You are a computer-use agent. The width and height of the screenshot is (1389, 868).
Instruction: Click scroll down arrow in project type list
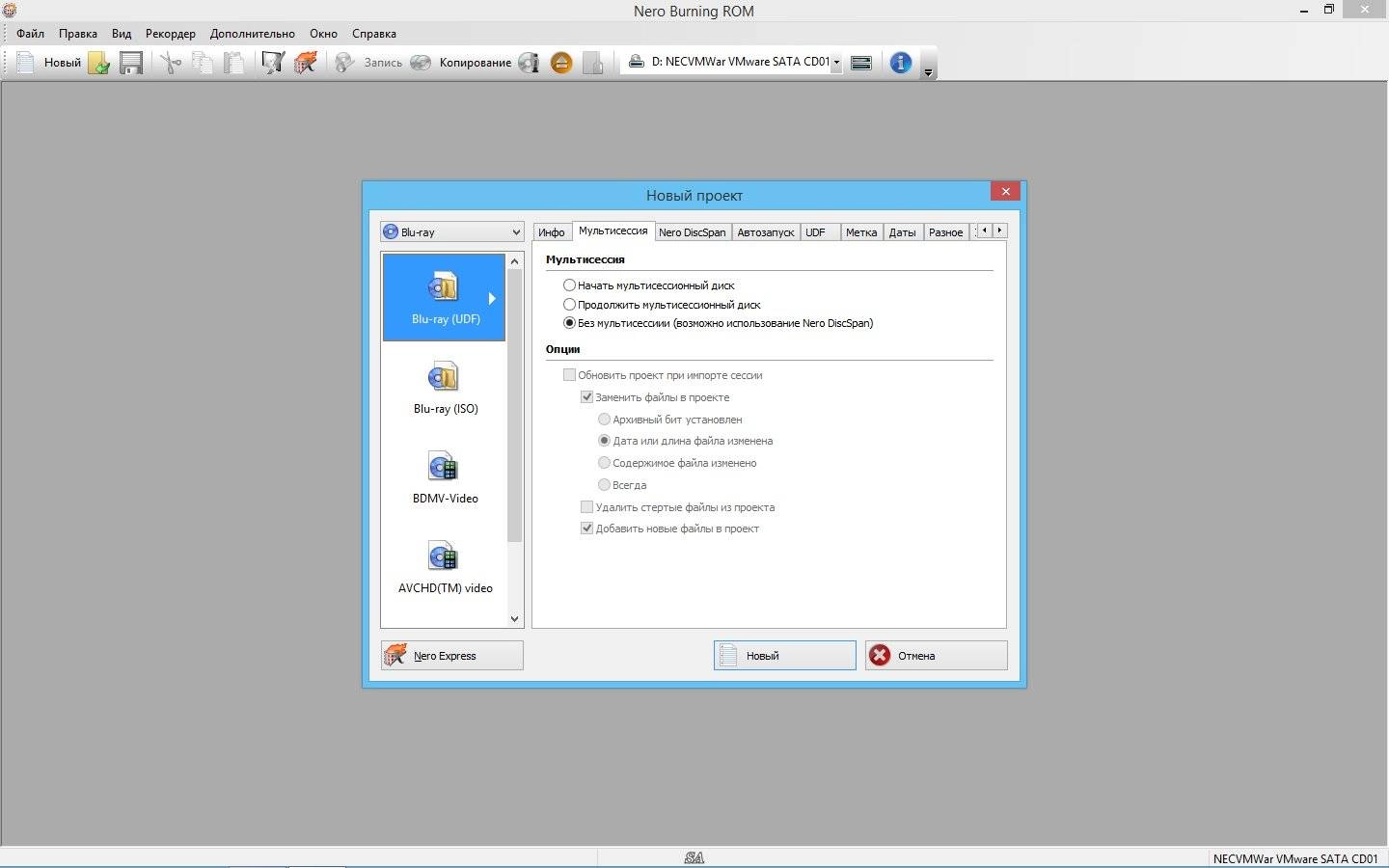coord(514,618)
